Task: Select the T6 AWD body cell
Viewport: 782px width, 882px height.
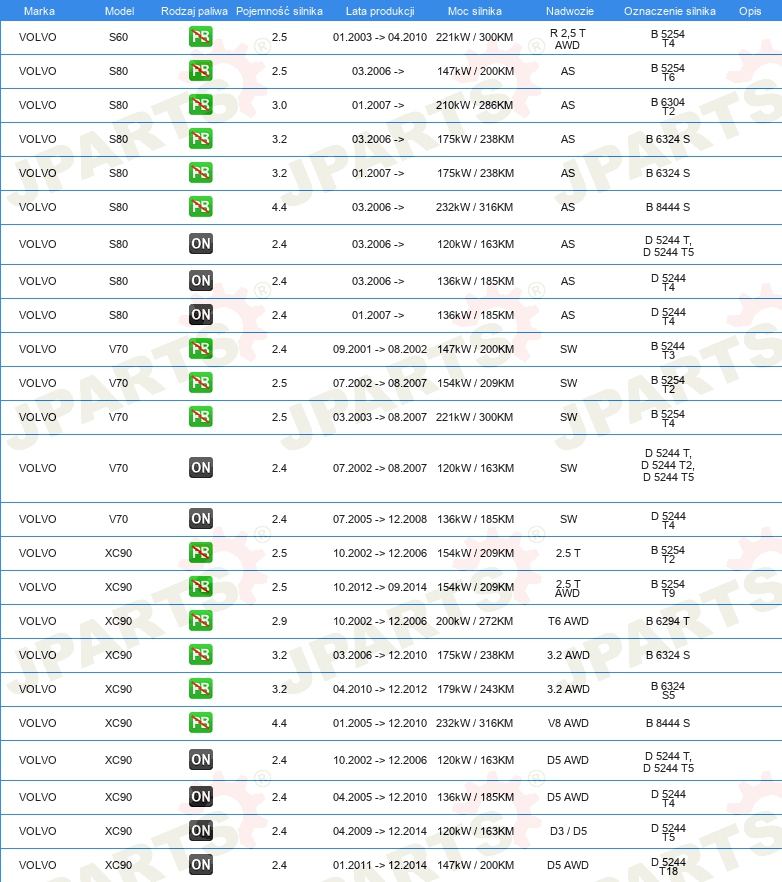Action: pyautogui.click(x=568, y=620)
